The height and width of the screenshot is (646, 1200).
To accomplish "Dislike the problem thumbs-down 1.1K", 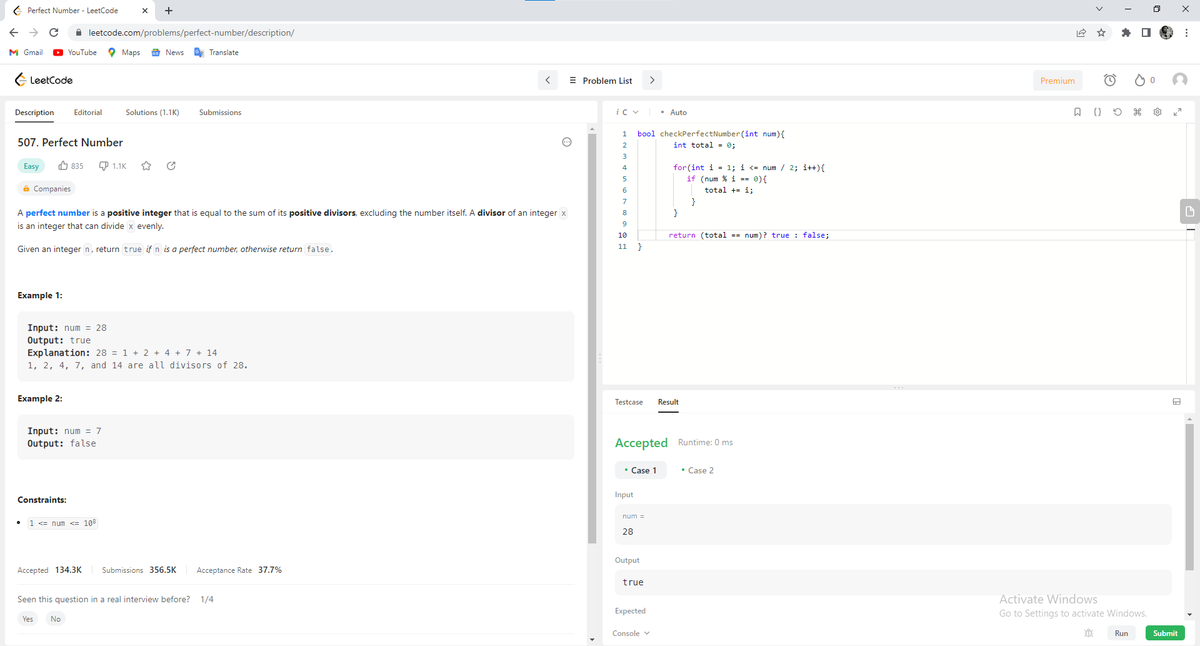I will [113, 166].
